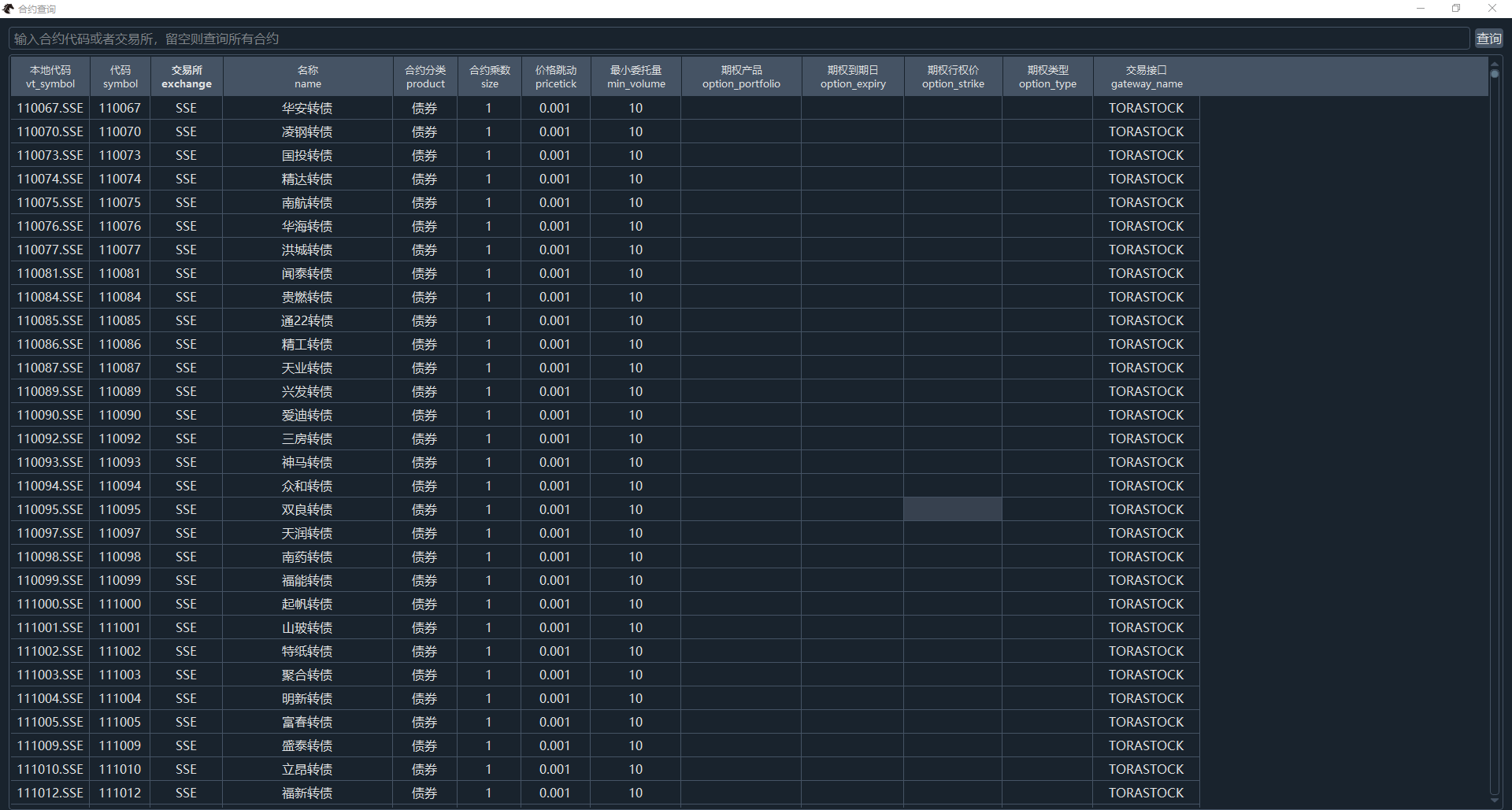Click the app icon in title bar

coord(9,9)
